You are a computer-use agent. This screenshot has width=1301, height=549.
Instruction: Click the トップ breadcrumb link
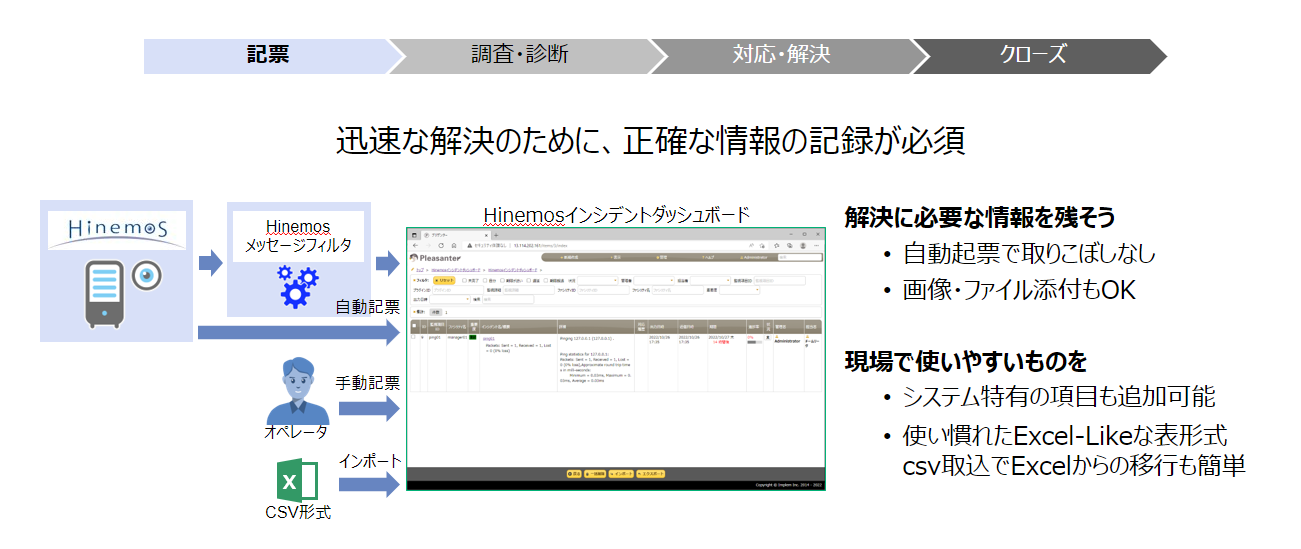pos(420,269)
